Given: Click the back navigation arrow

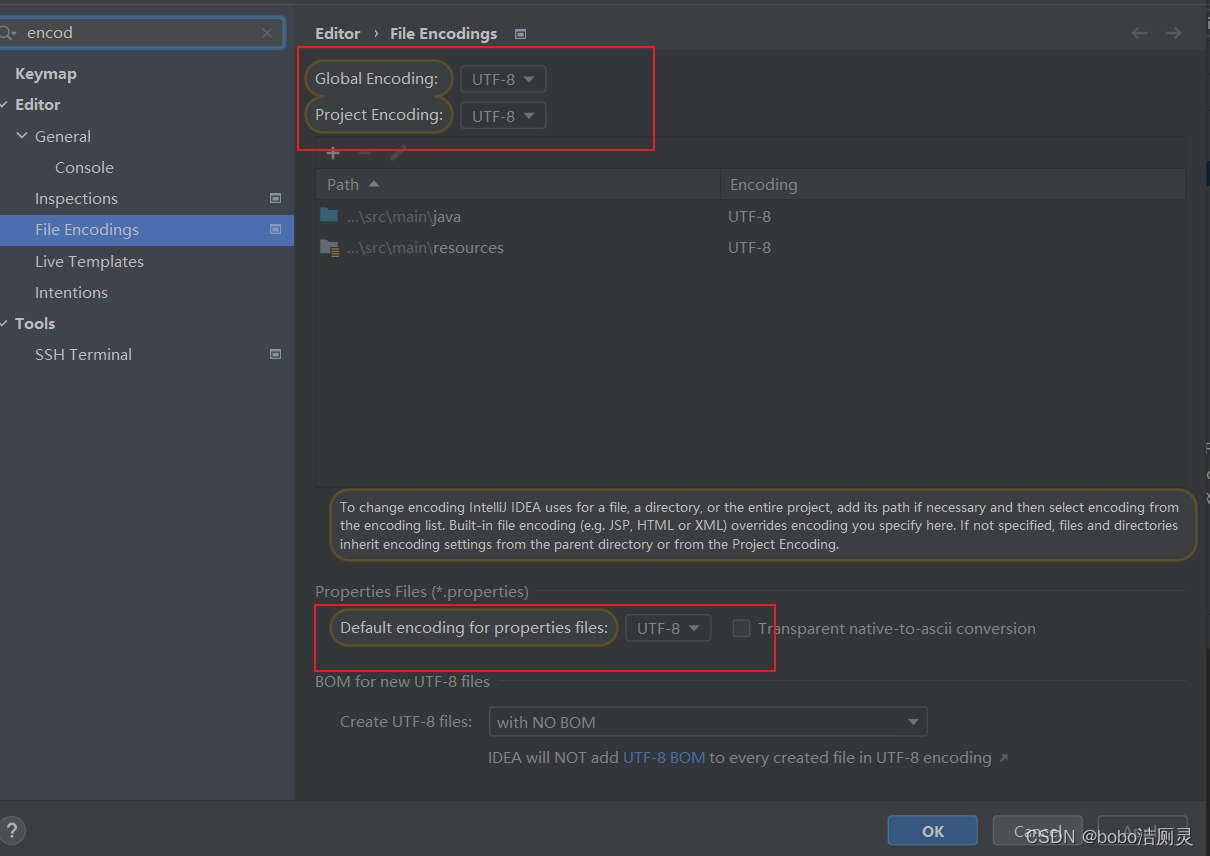Looking at the screenshot, I should point(1139,32).
